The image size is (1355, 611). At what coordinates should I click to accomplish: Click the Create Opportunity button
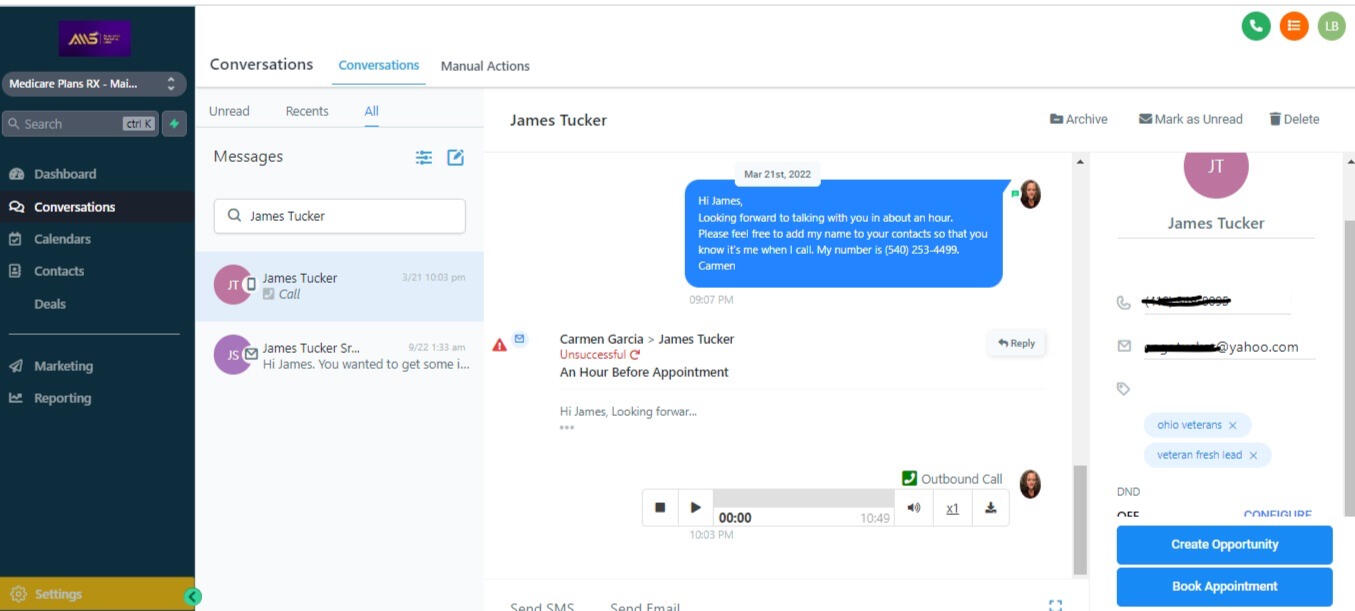(x=1224, y=545)
